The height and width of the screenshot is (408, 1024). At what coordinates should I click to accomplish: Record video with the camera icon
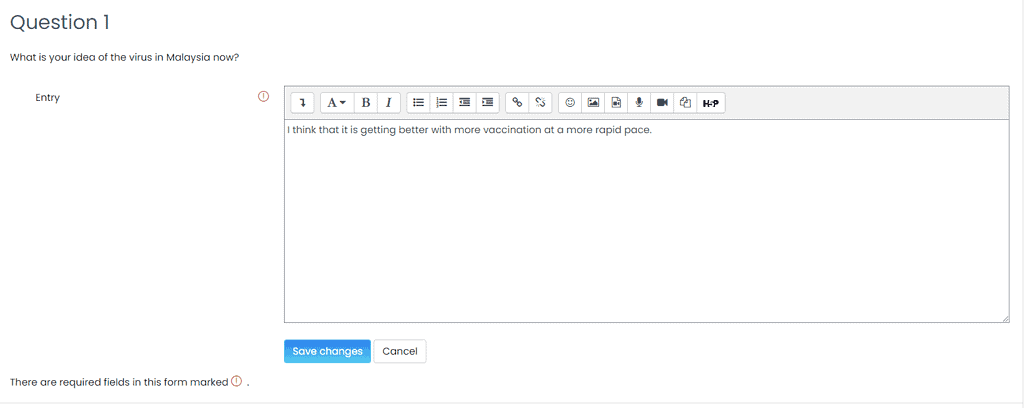pyautogui.click(x=662, y=102)
